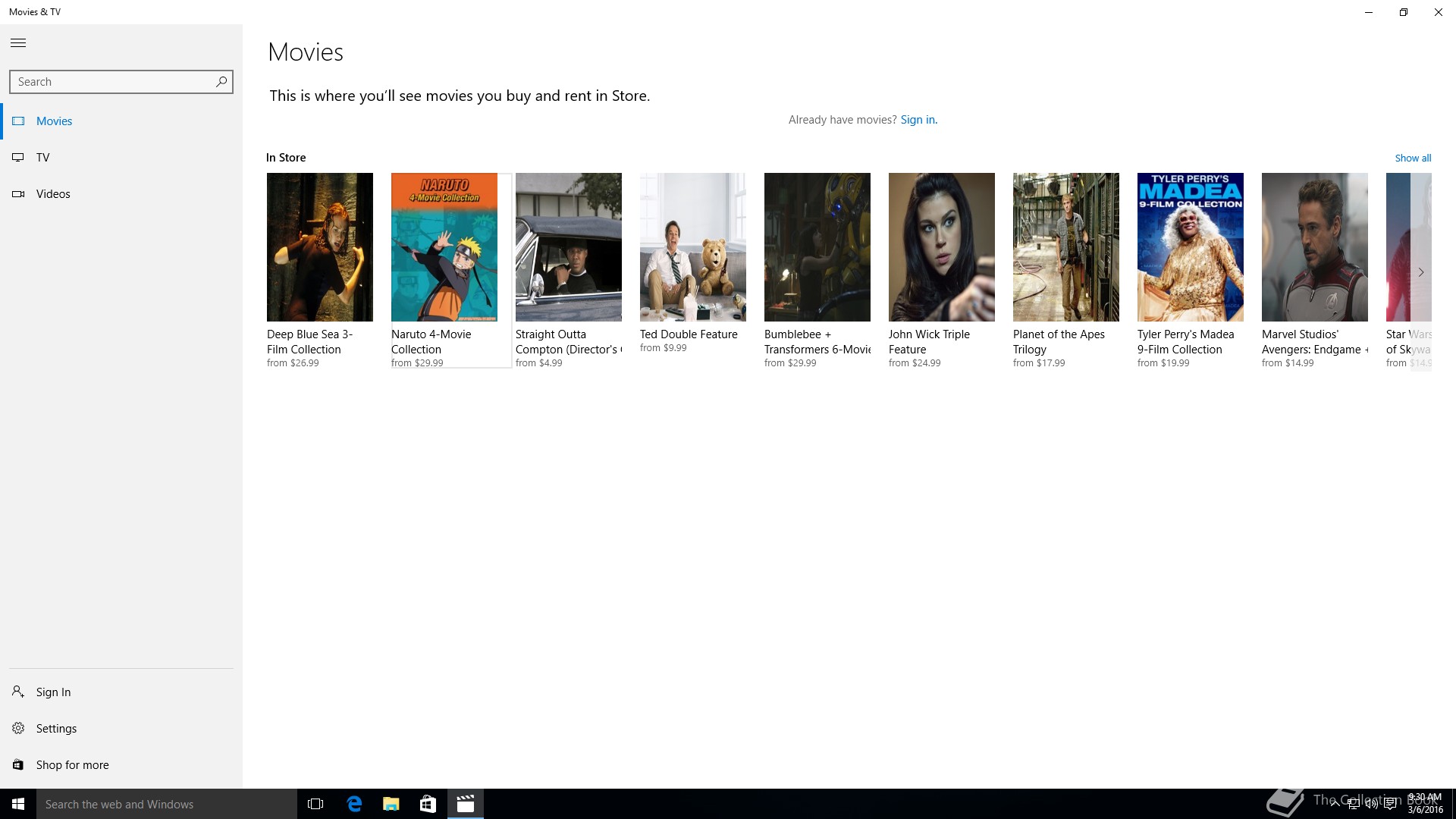
Task: Click Show all link for In Store
Action: pos(1413,158)
